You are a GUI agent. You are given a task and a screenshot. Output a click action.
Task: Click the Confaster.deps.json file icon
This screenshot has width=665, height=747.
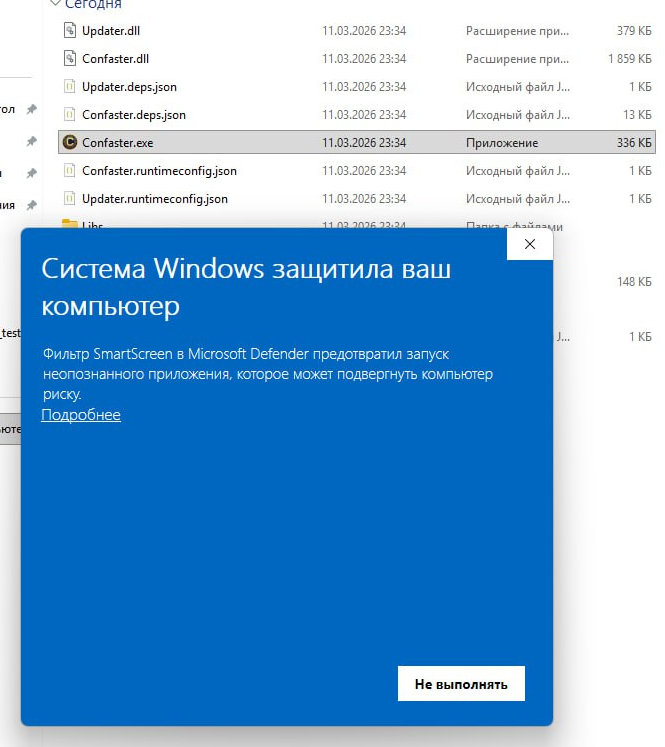click(70, 115)
